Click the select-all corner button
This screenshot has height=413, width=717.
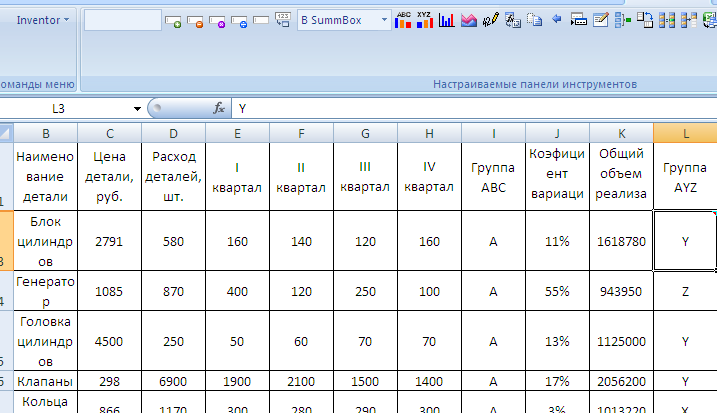click(x=6, y=133)
